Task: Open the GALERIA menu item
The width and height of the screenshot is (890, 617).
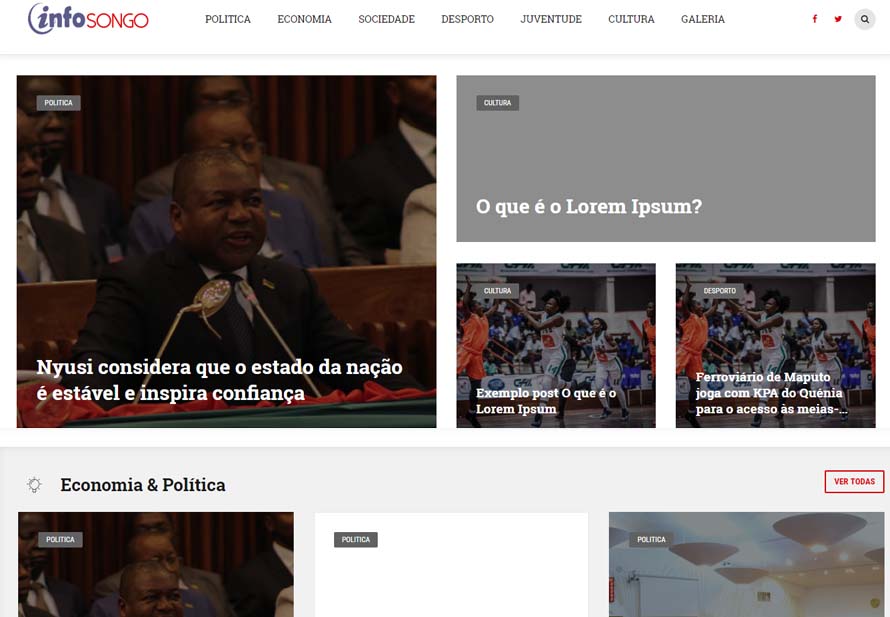Action: [703, 19]
